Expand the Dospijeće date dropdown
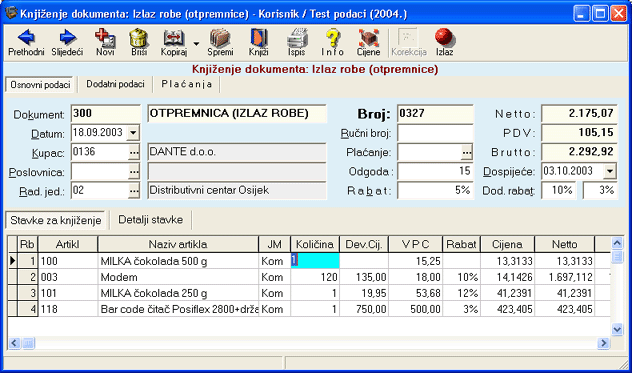 [x=610, y=171]
